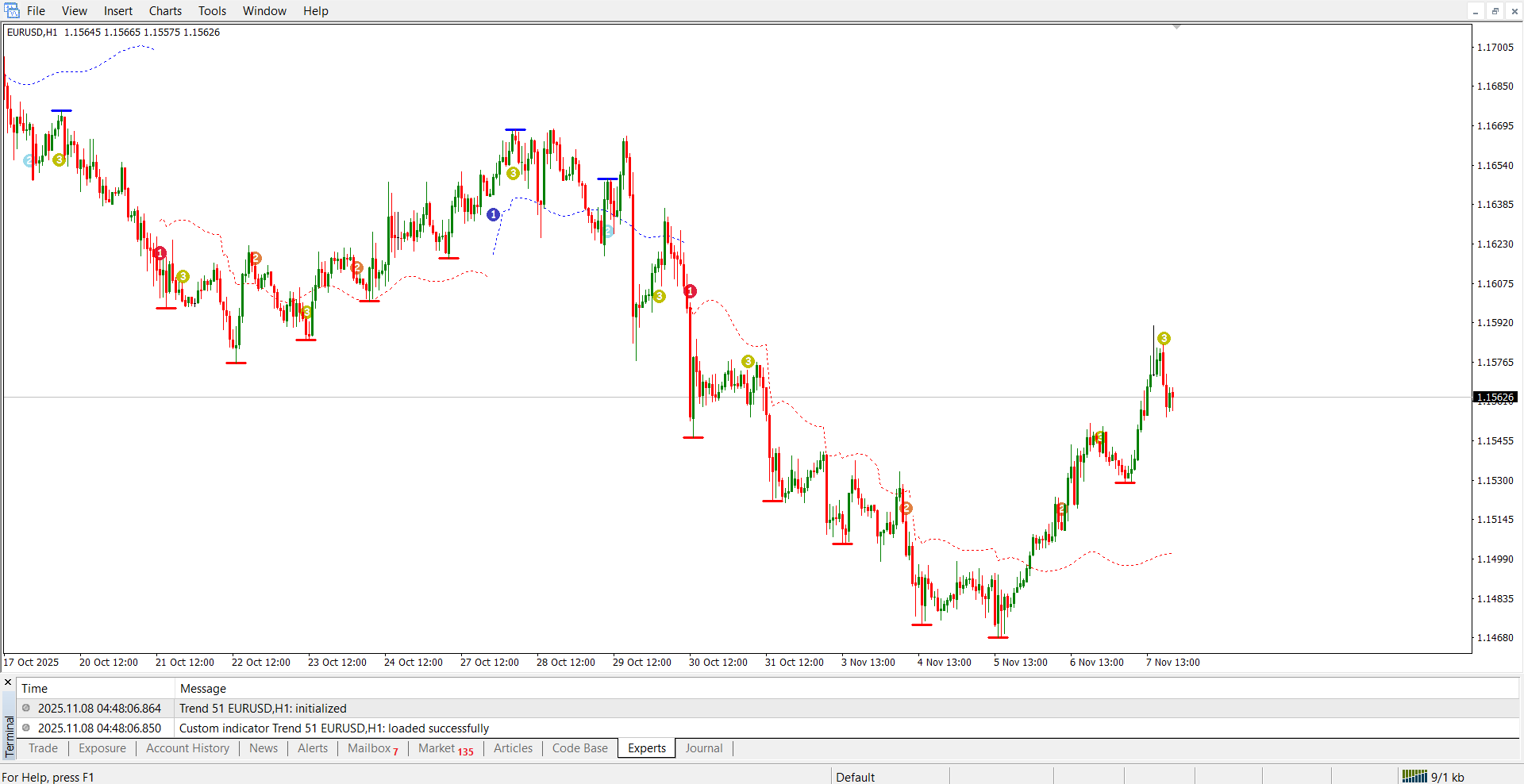Open the Account History tab
Image resolution: width=1524 pixels, height=784 pixels.
tap(187, 748)
